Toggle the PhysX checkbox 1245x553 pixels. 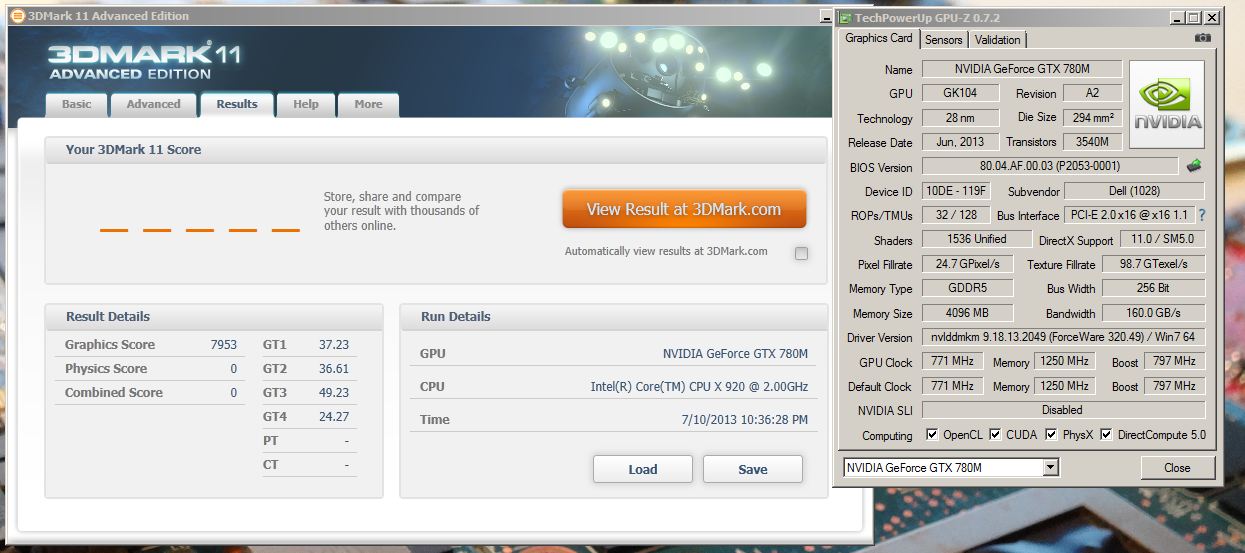[x=1051, y=434]
